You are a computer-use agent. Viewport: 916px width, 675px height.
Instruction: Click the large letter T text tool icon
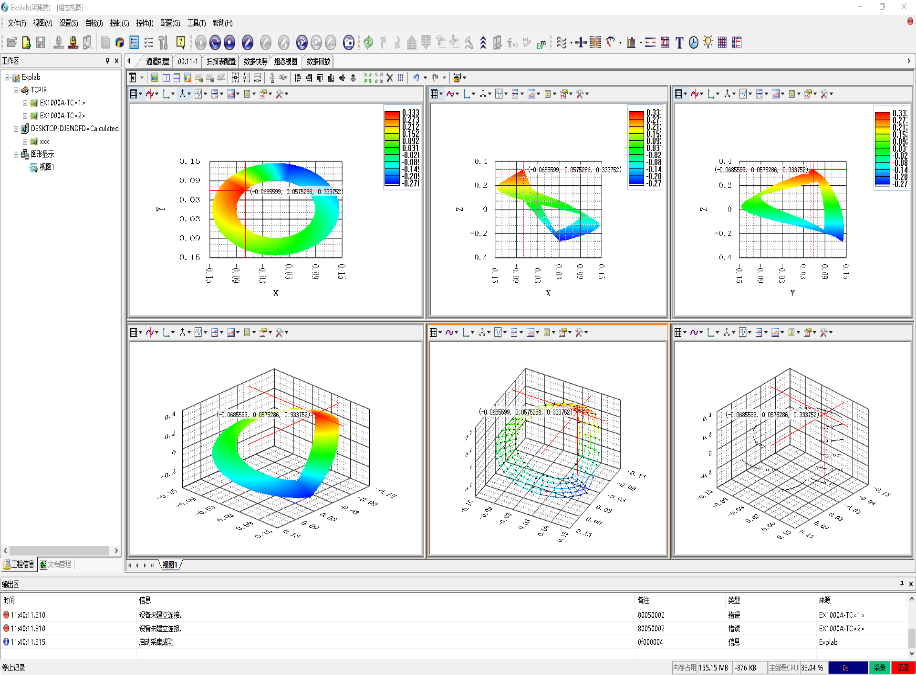point(679,42)
